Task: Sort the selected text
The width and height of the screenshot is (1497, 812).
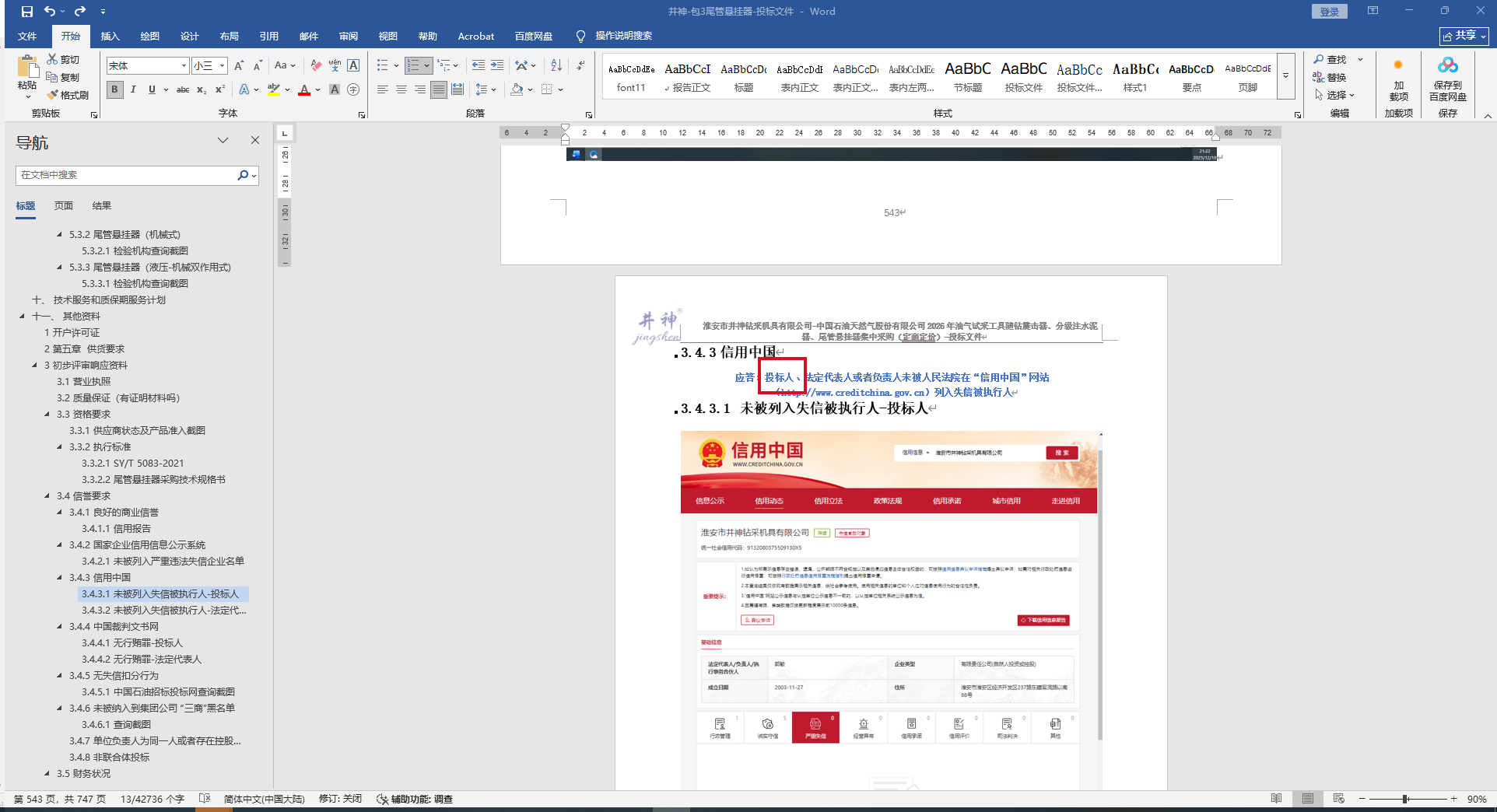Action: tap(556, 65)
